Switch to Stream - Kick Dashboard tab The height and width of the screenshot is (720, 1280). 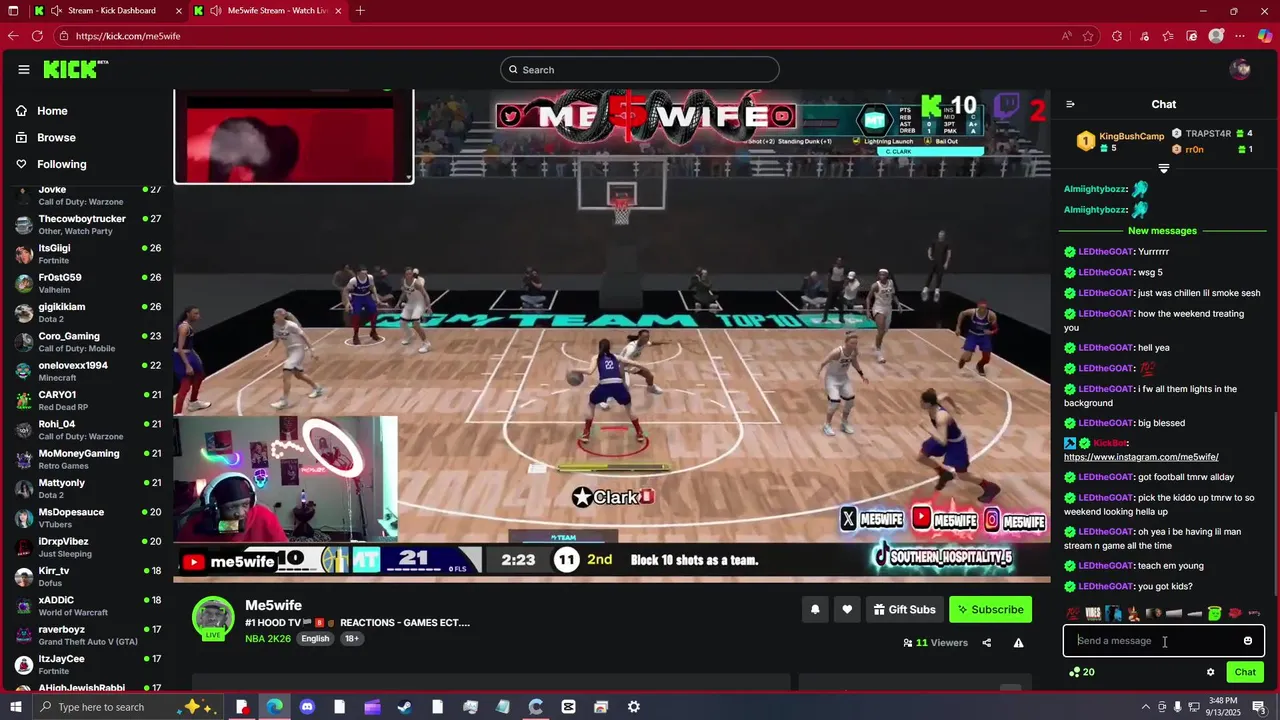pos(110,11)
